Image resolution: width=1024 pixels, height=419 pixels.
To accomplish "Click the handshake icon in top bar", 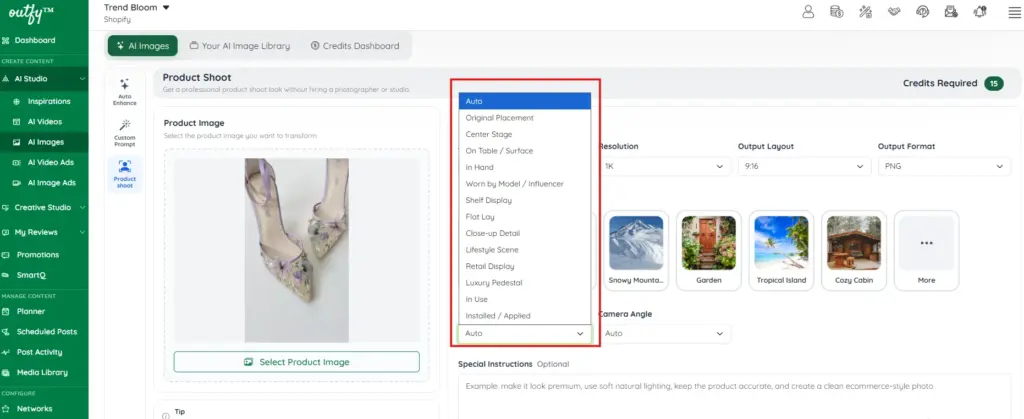I will point(894,12).
